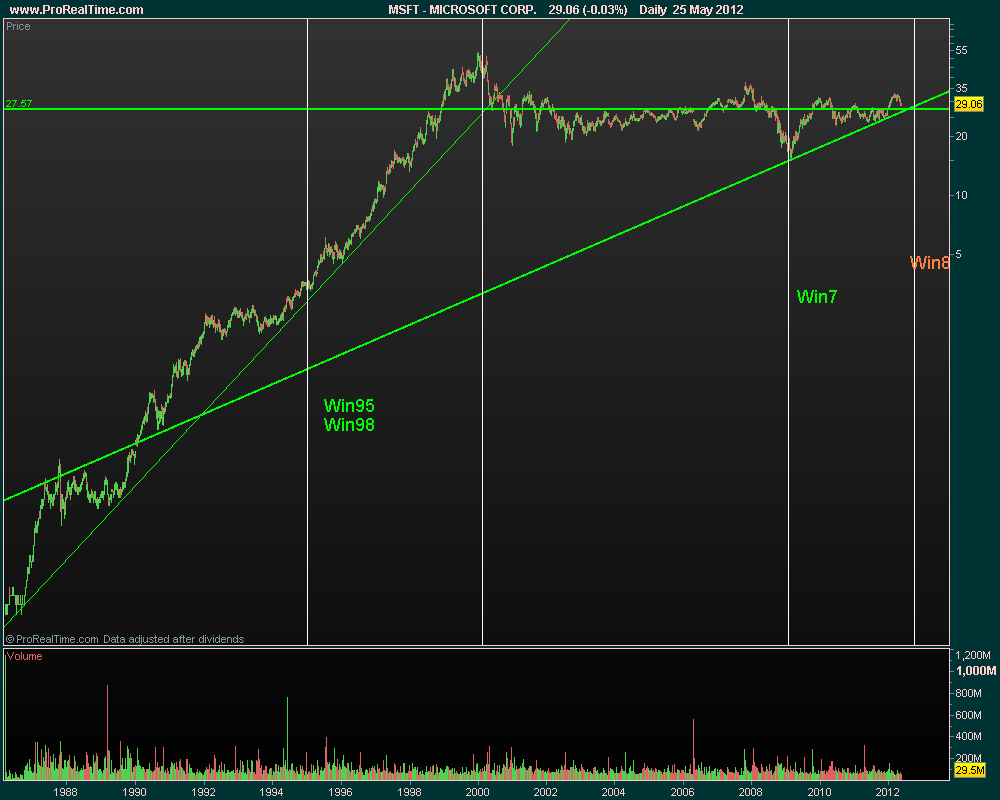The image size is (1000, 800).
Task: Select the Win95 annotation text
Action: coord(349,406)
